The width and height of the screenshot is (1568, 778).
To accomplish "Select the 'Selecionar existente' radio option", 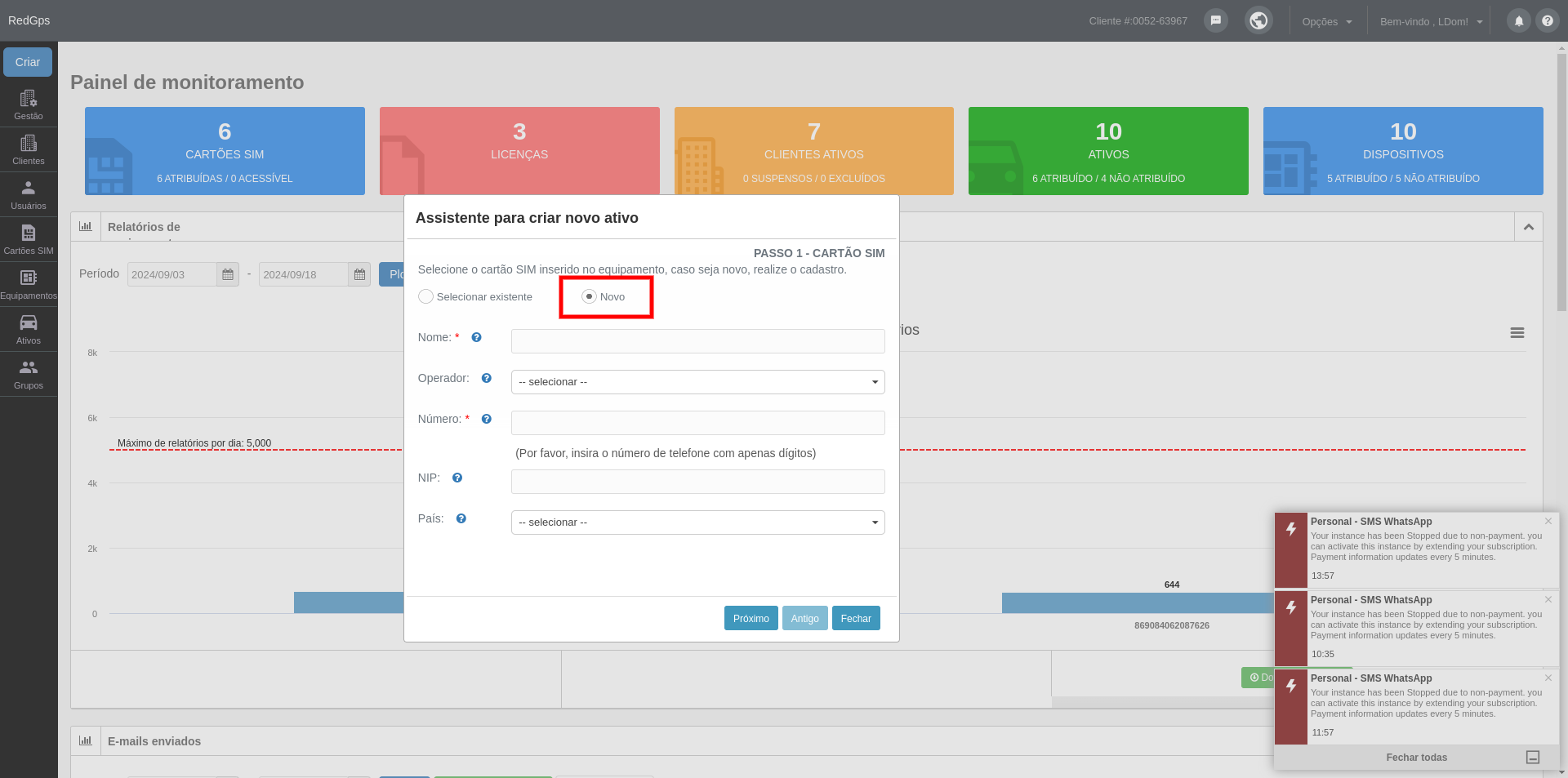I will (425, 296).
